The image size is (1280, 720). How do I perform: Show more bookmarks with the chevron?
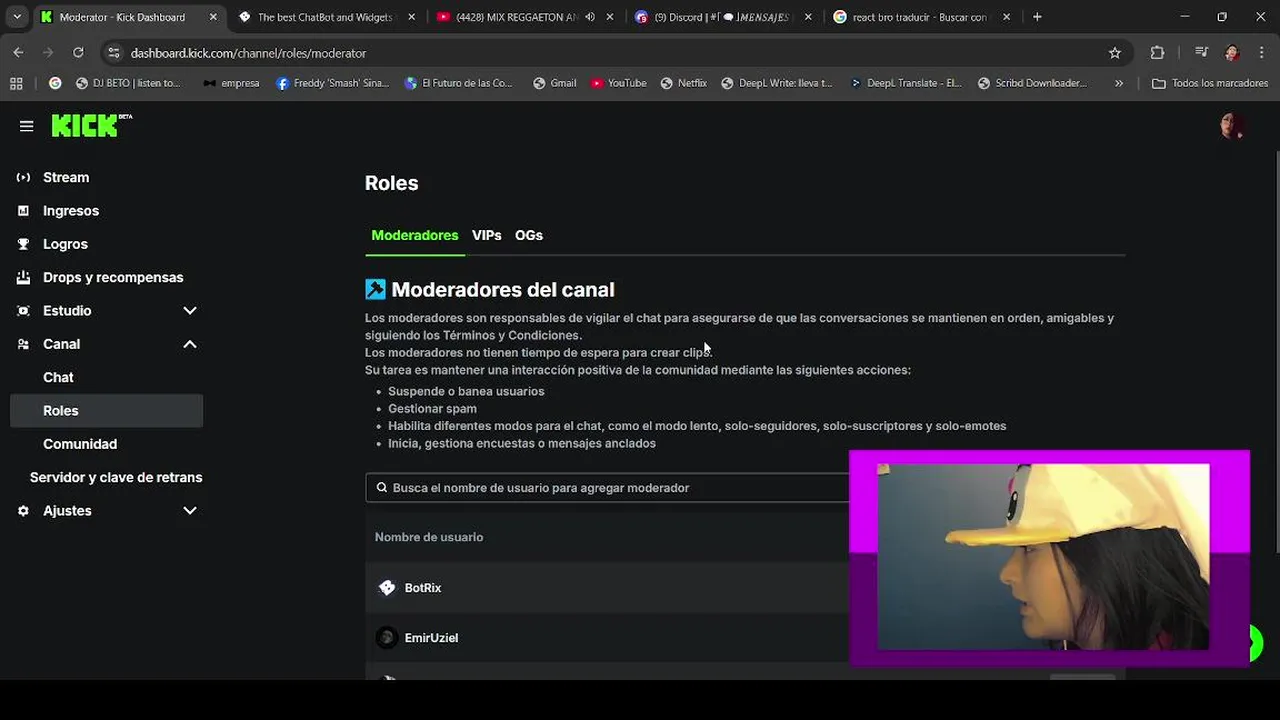pyautogui.click(x=1118, y=83)
